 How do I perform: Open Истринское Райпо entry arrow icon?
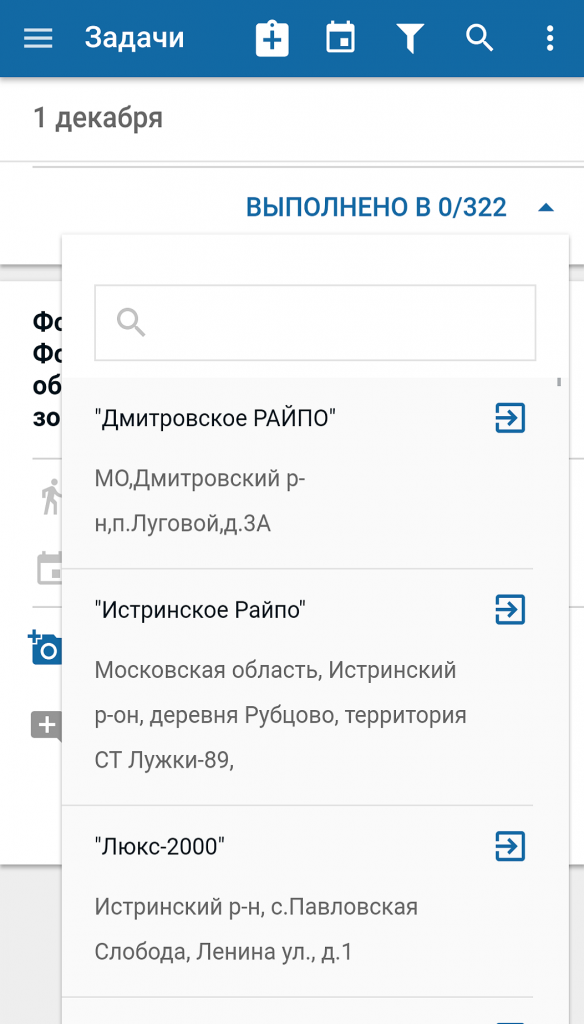[510, 609]
